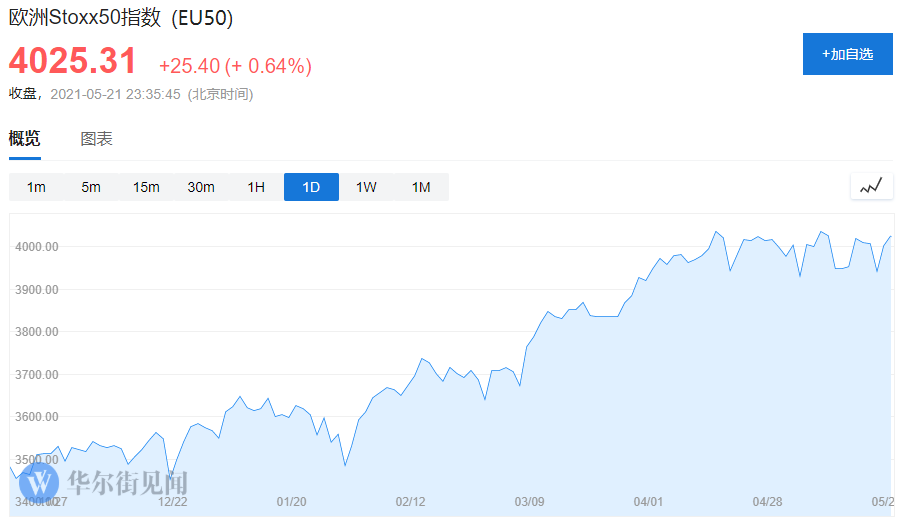Switch to the 概览 tab

[x=25, y=139]
